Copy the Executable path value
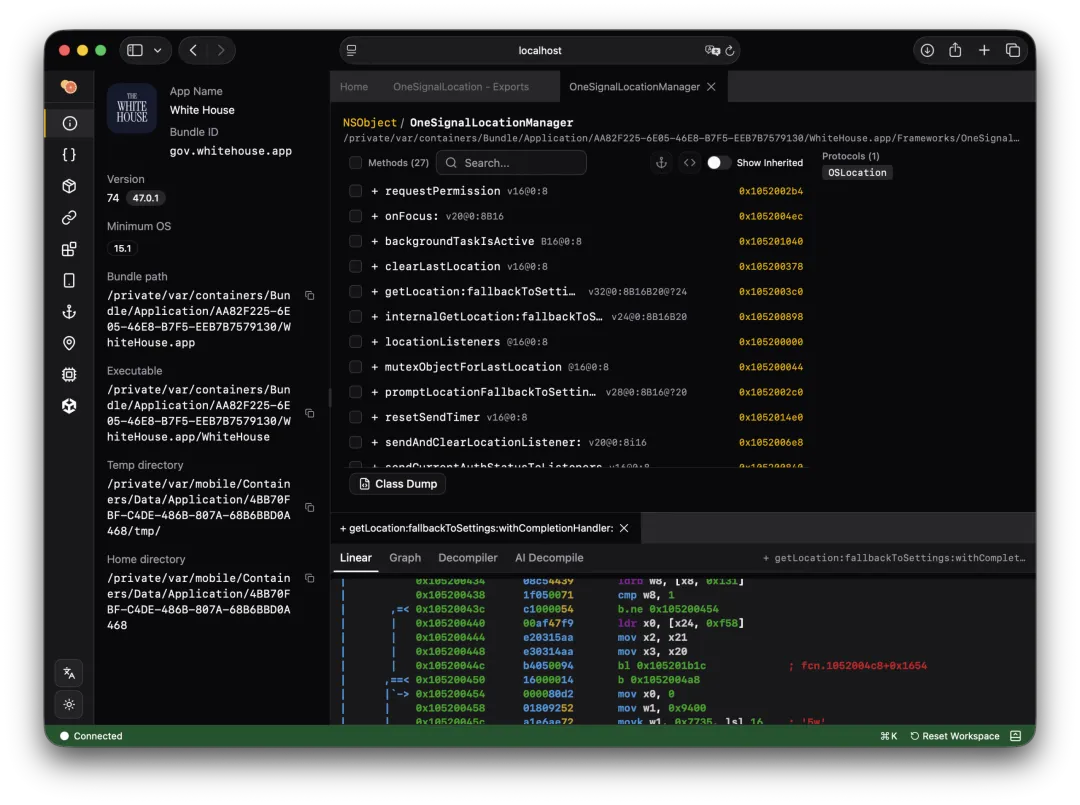Image resolution: width=1080 pixels, height=805 pixels. pos(310,413)
